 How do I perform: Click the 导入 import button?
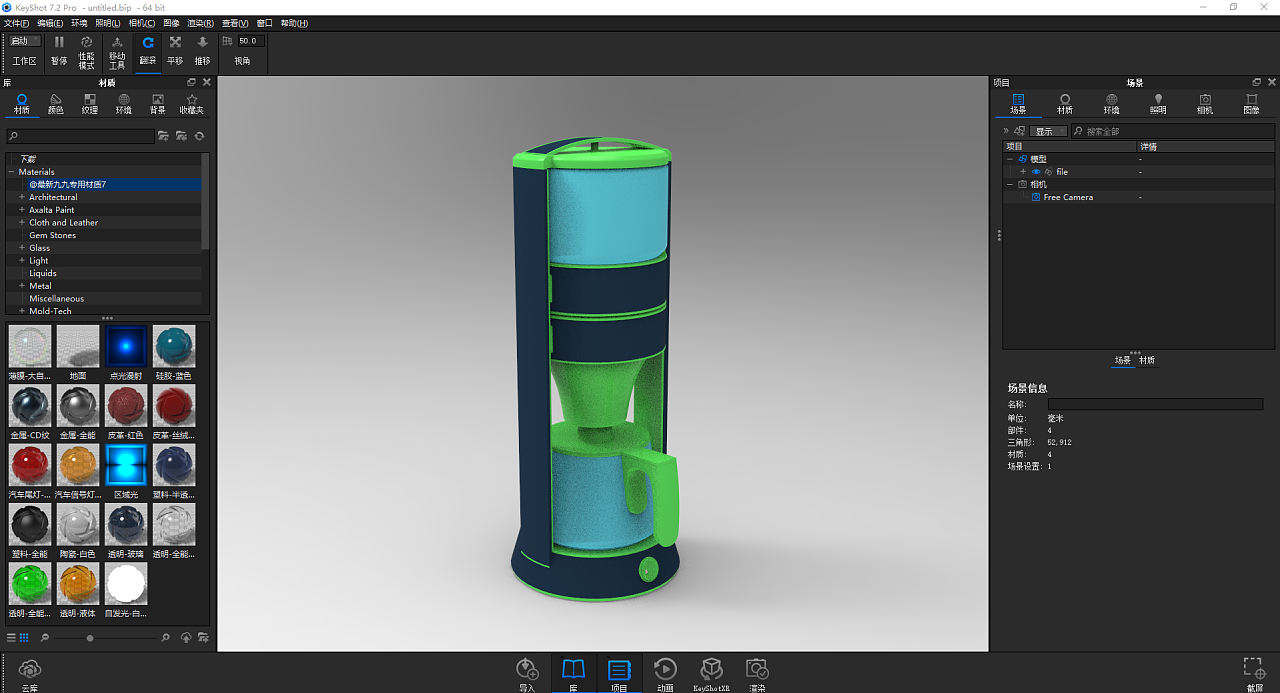(527, 674)
